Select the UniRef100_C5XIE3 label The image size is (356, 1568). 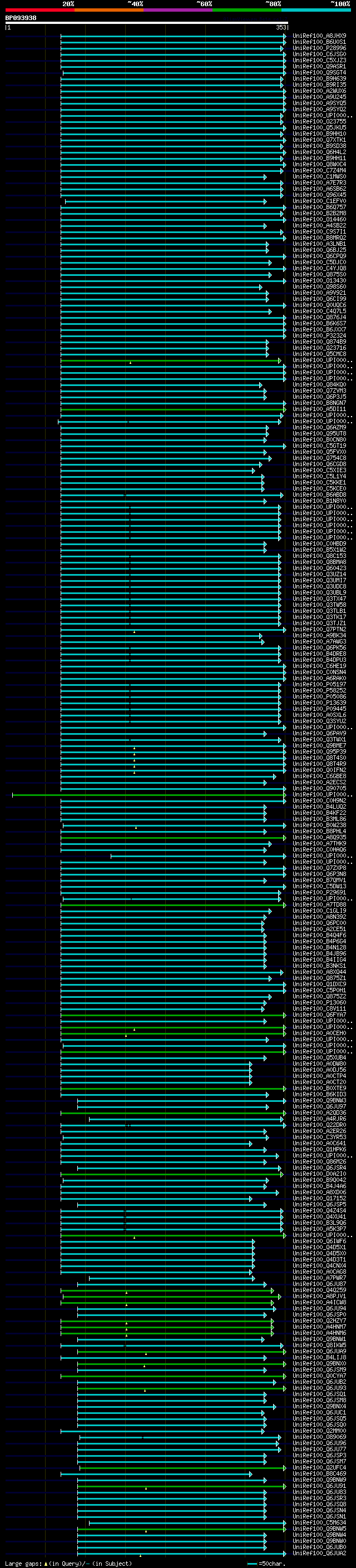click(319, 470)
